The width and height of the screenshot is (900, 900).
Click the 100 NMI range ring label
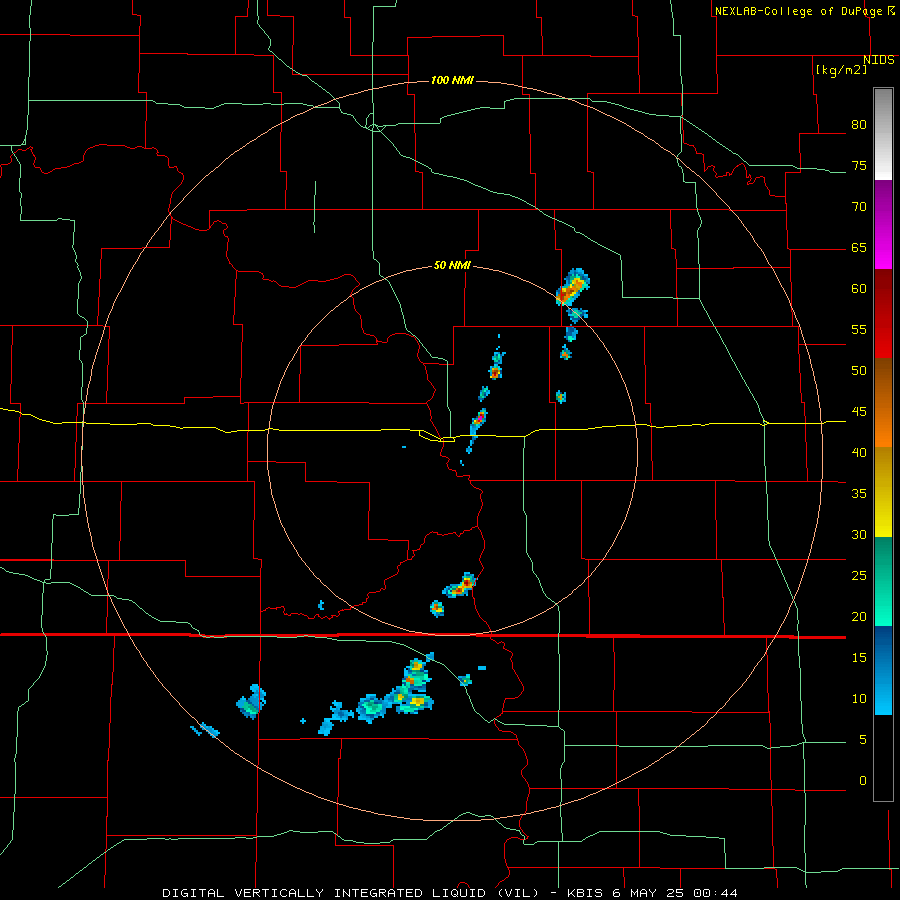click(452, 80)
